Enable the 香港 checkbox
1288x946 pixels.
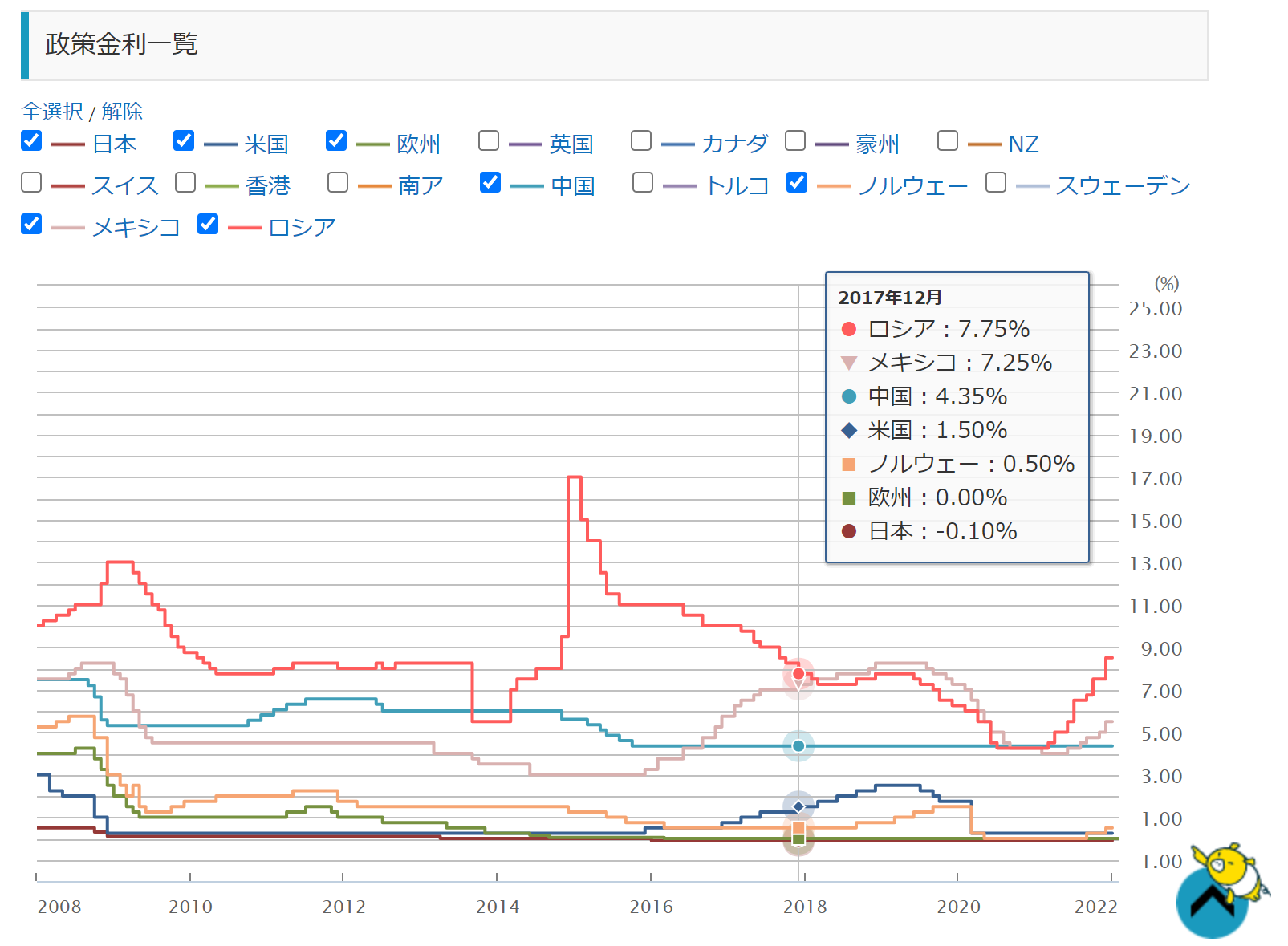pos(185,182)
